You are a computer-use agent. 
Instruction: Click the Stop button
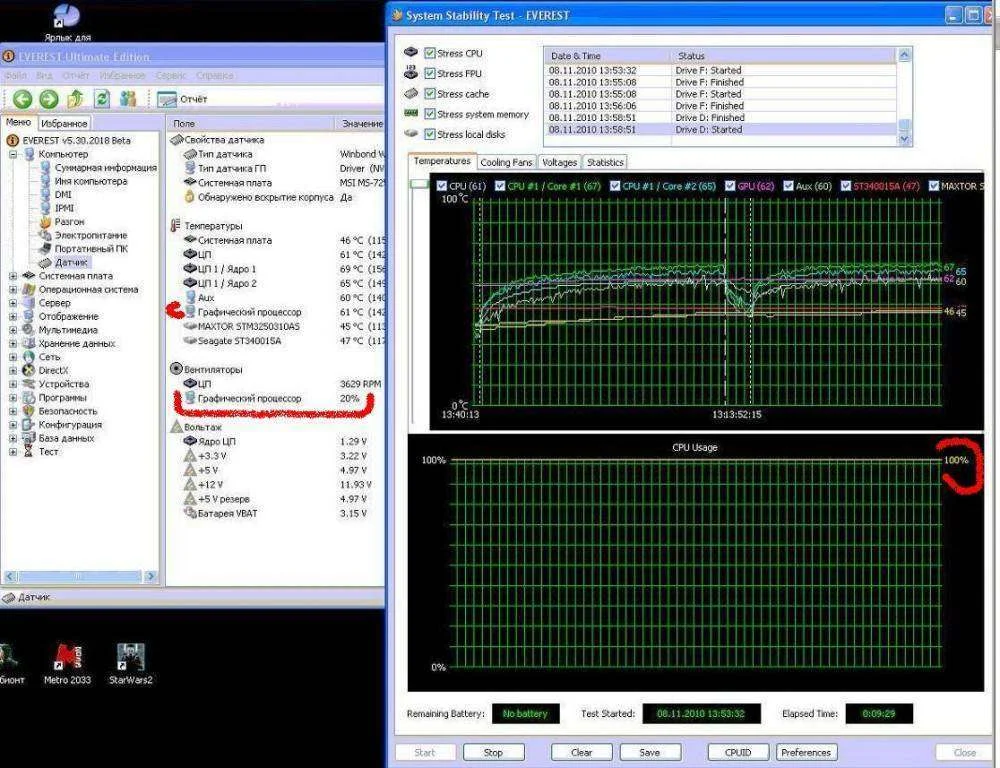click(x=493, y=752)
